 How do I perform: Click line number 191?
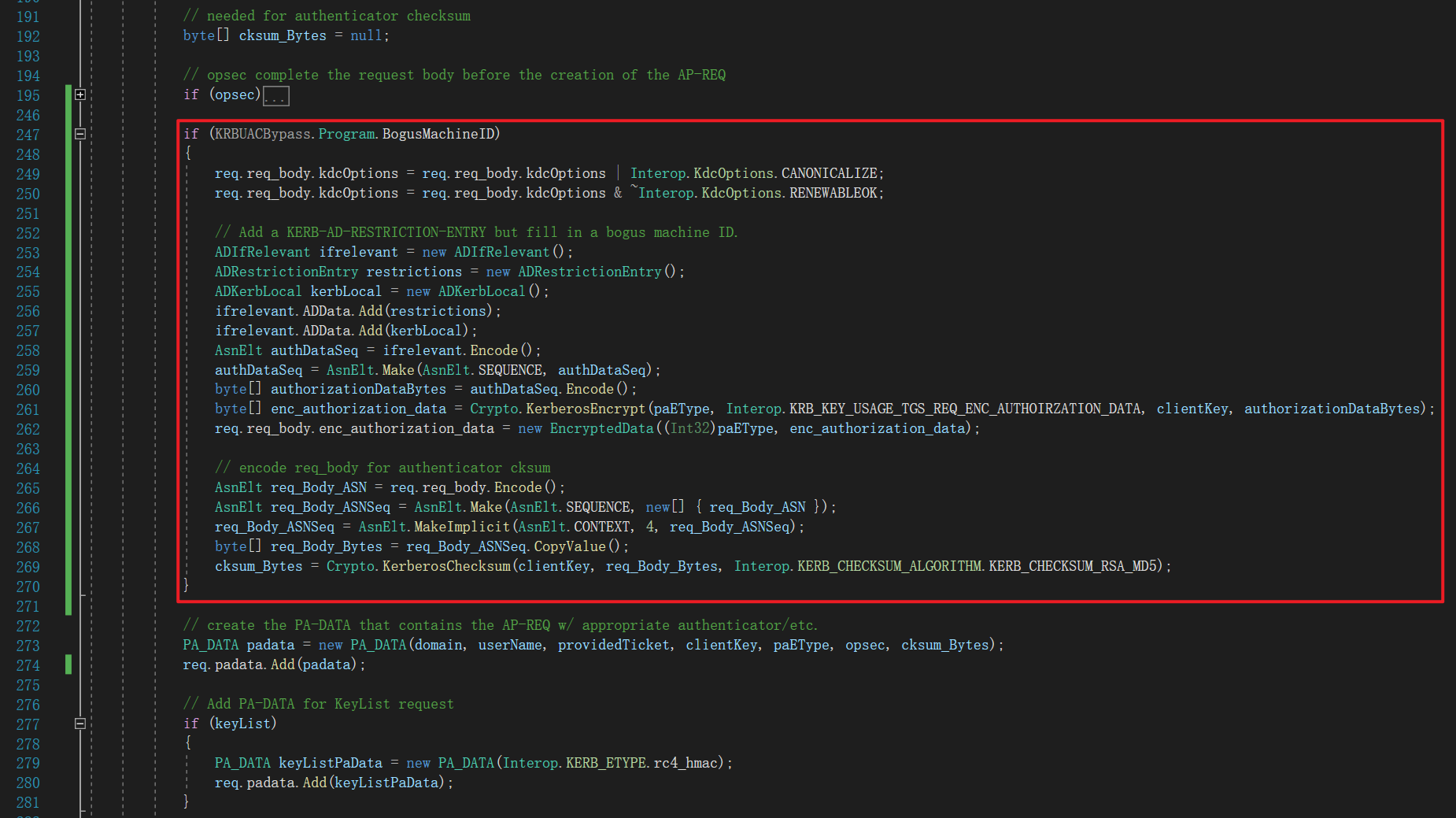[x=28, y=17]
